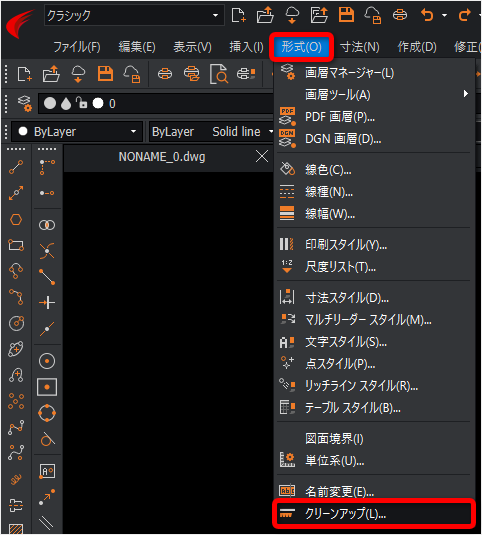Screen dimensions: 482x535
Task: Click the Undo arrow icon
Action: (x=427, y=15)
